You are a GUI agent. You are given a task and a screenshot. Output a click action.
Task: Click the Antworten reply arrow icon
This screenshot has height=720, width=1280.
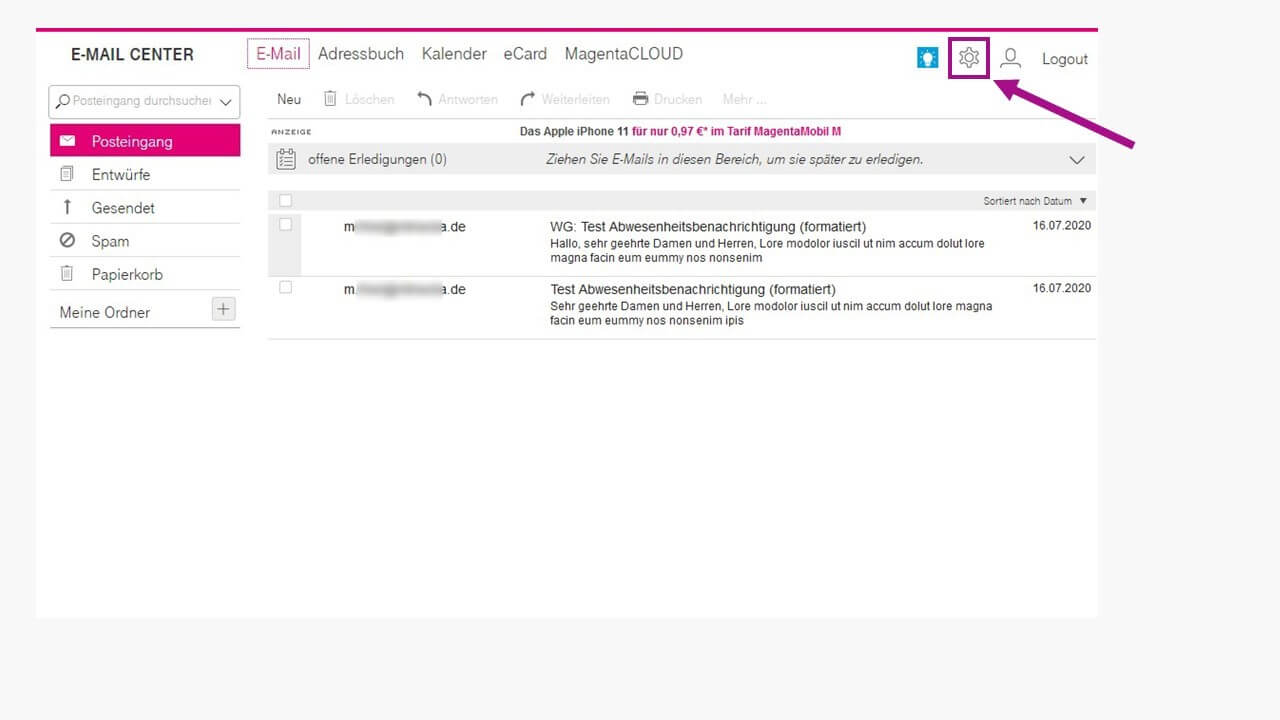tap(424, 98)
